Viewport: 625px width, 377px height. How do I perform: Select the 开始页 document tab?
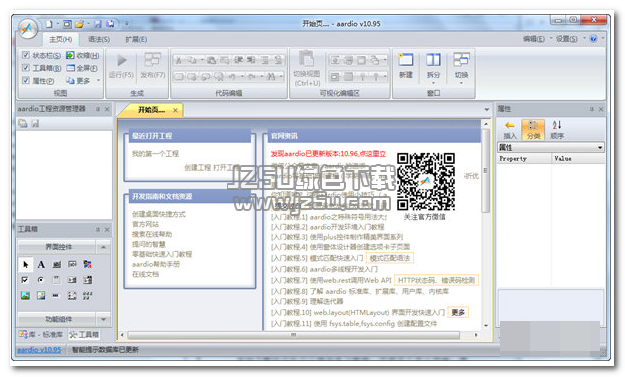tap(151, 110)
